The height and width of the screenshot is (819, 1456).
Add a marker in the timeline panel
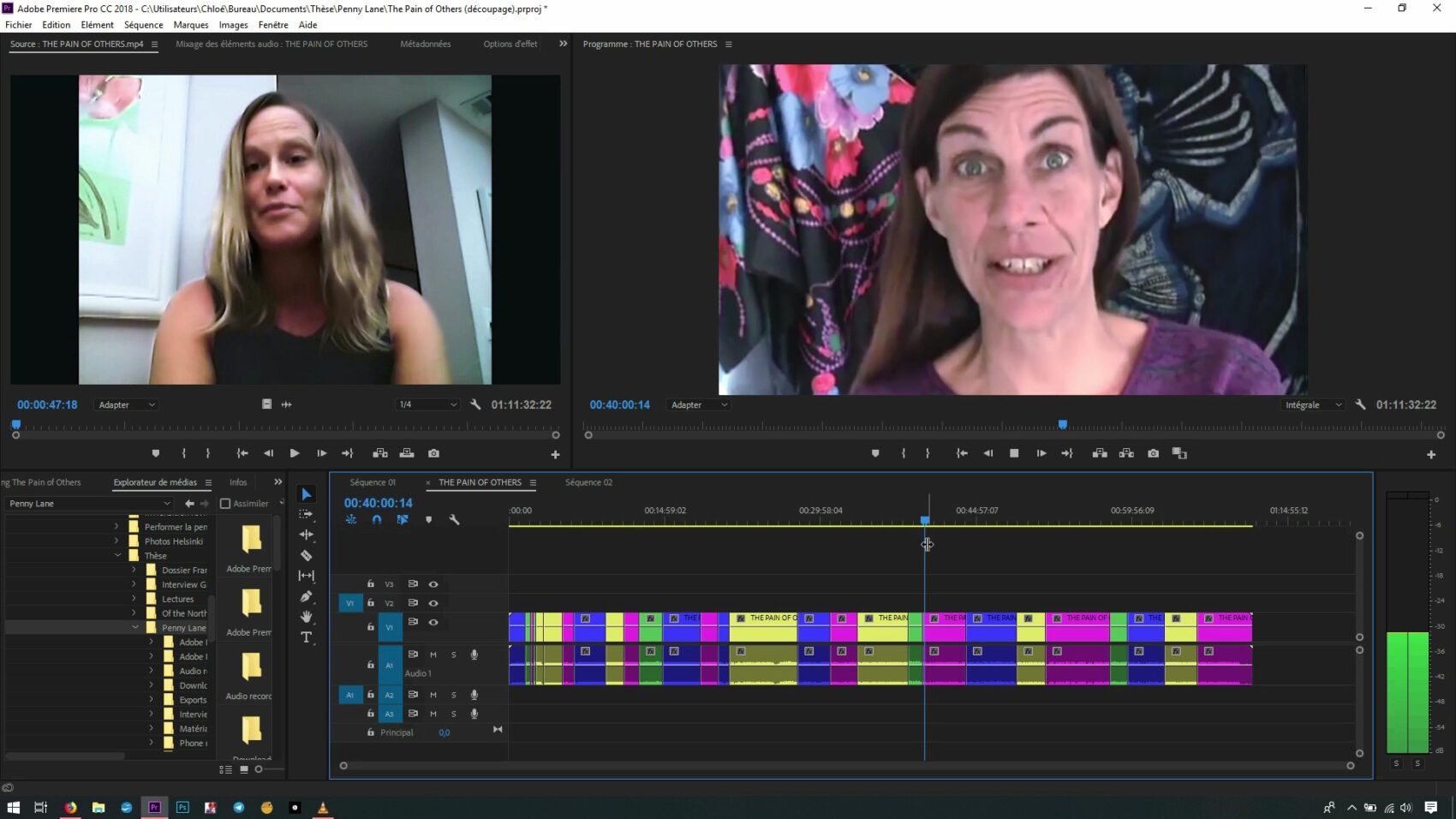coord(429,520)
